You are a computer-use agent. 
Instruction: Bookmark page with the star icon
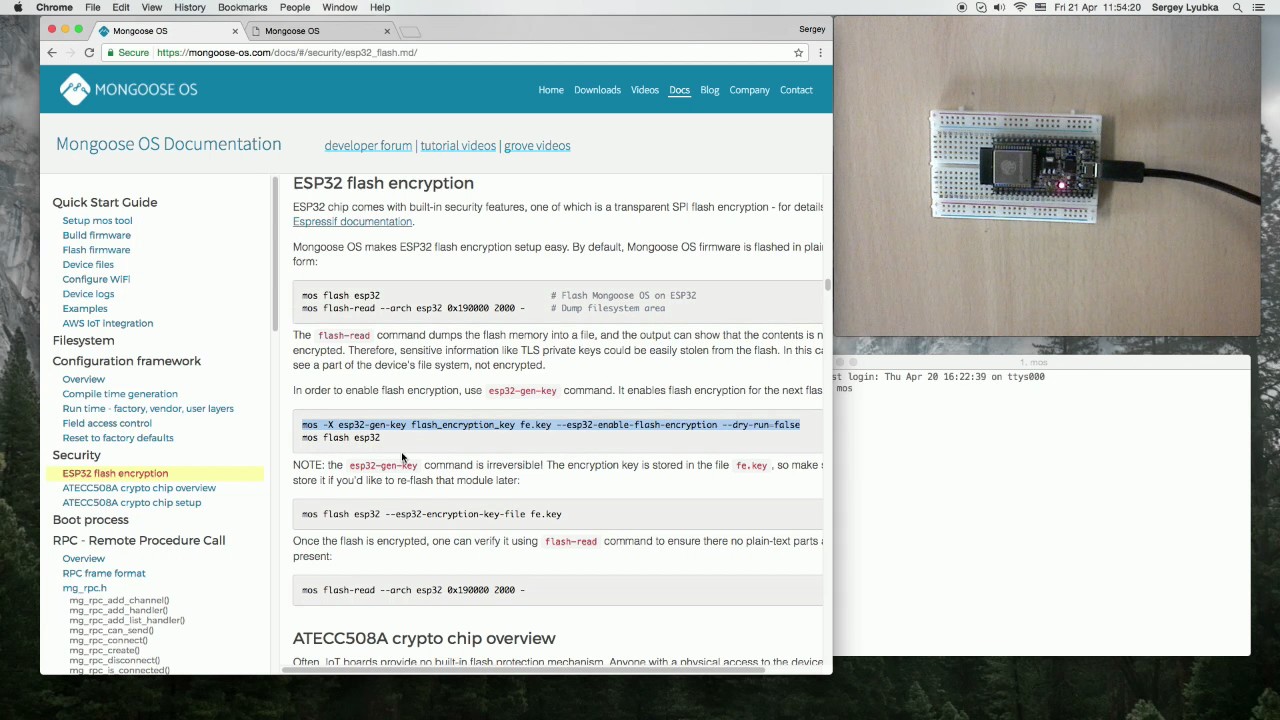[x=798, y=53]
